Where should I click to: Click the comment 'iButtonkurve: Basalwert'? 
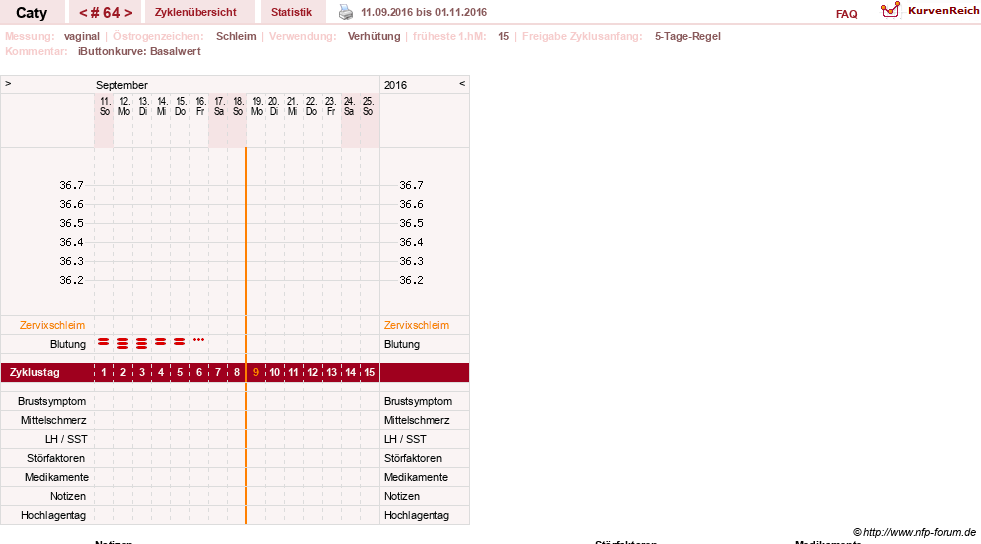139,51
